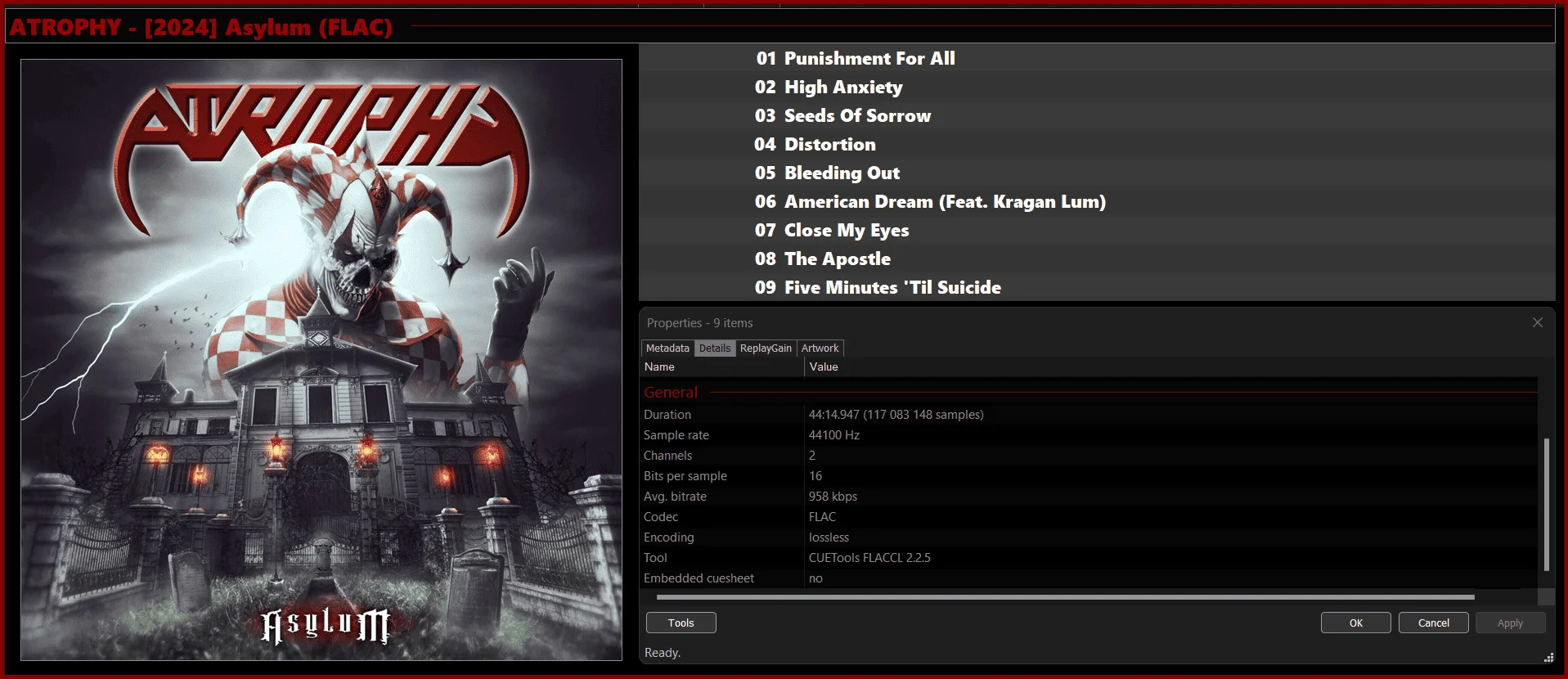Open the Tools button menu

[x=681, y=623]
